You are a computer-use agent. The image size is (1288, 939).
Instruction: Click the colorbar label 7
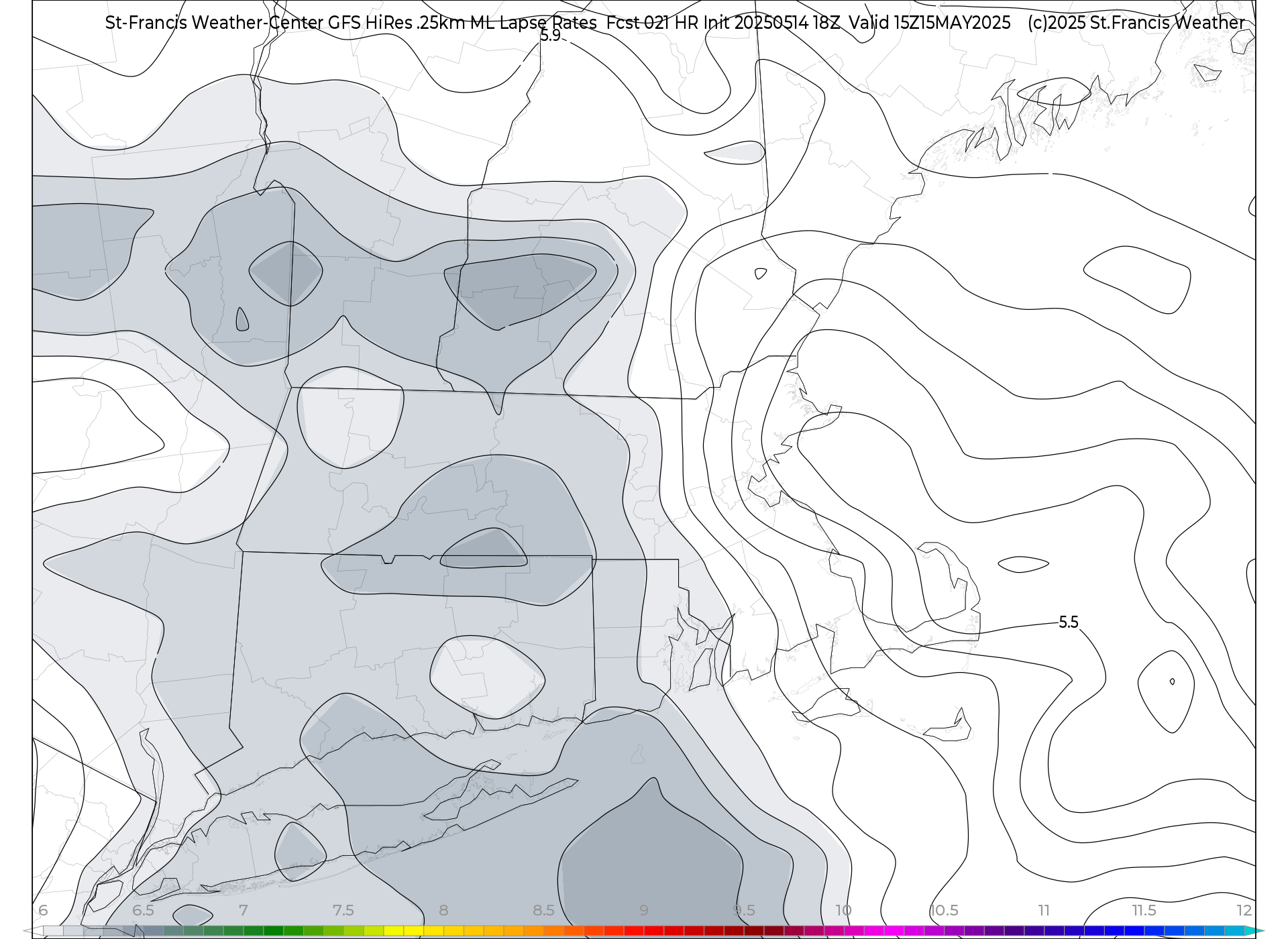pyautogui.click(x=244, y=910)
